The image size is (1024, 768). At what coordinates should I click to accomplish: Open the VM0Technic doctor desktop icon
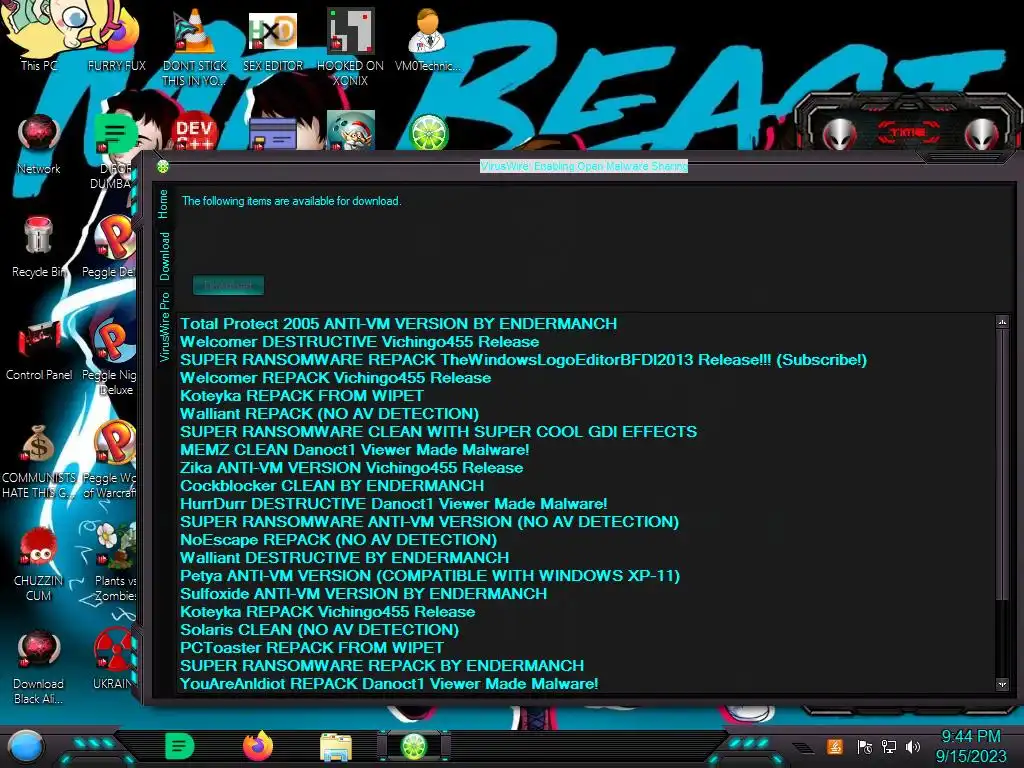pyautogui.click(x=428, y=39)
